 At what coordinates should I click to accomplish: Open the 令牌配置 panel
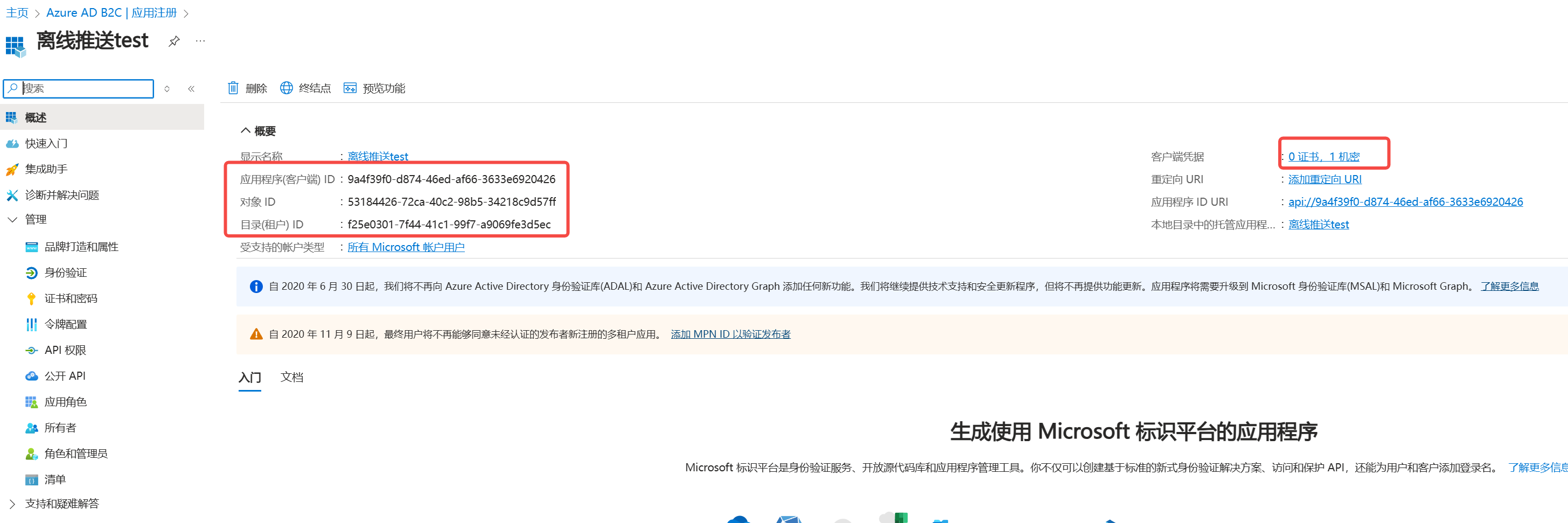[66, 324]
